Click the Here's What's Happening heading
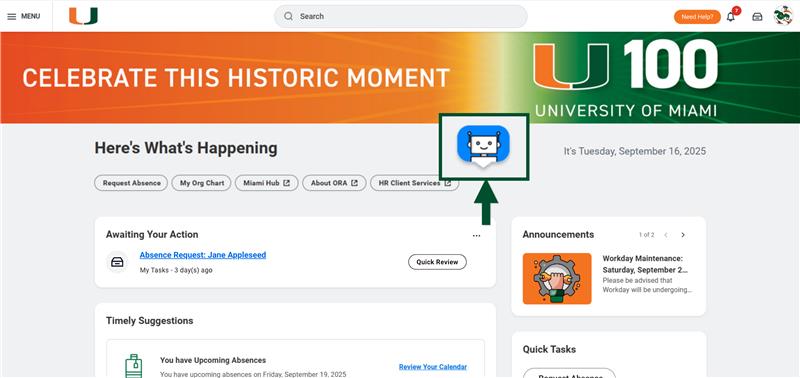Viewport: 800px width, 378px height. (x=186, y=148)
